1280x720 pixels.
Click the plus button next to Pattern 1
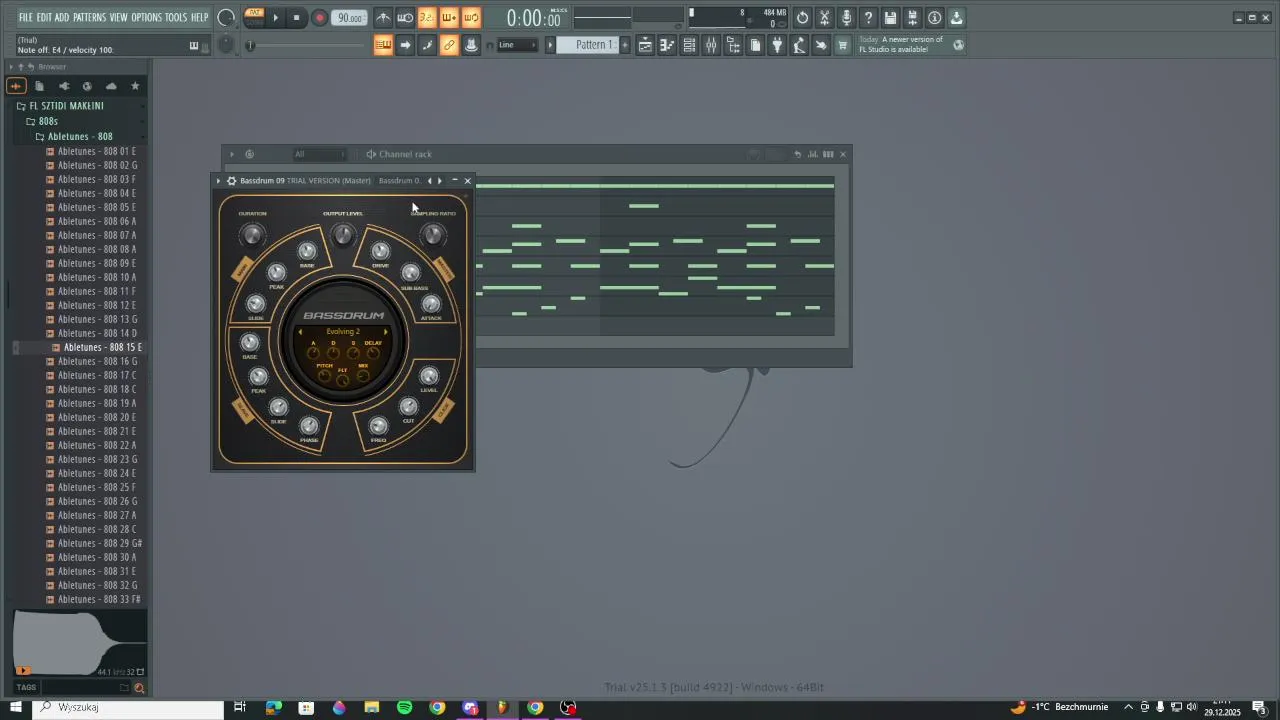tap(626, 45)
